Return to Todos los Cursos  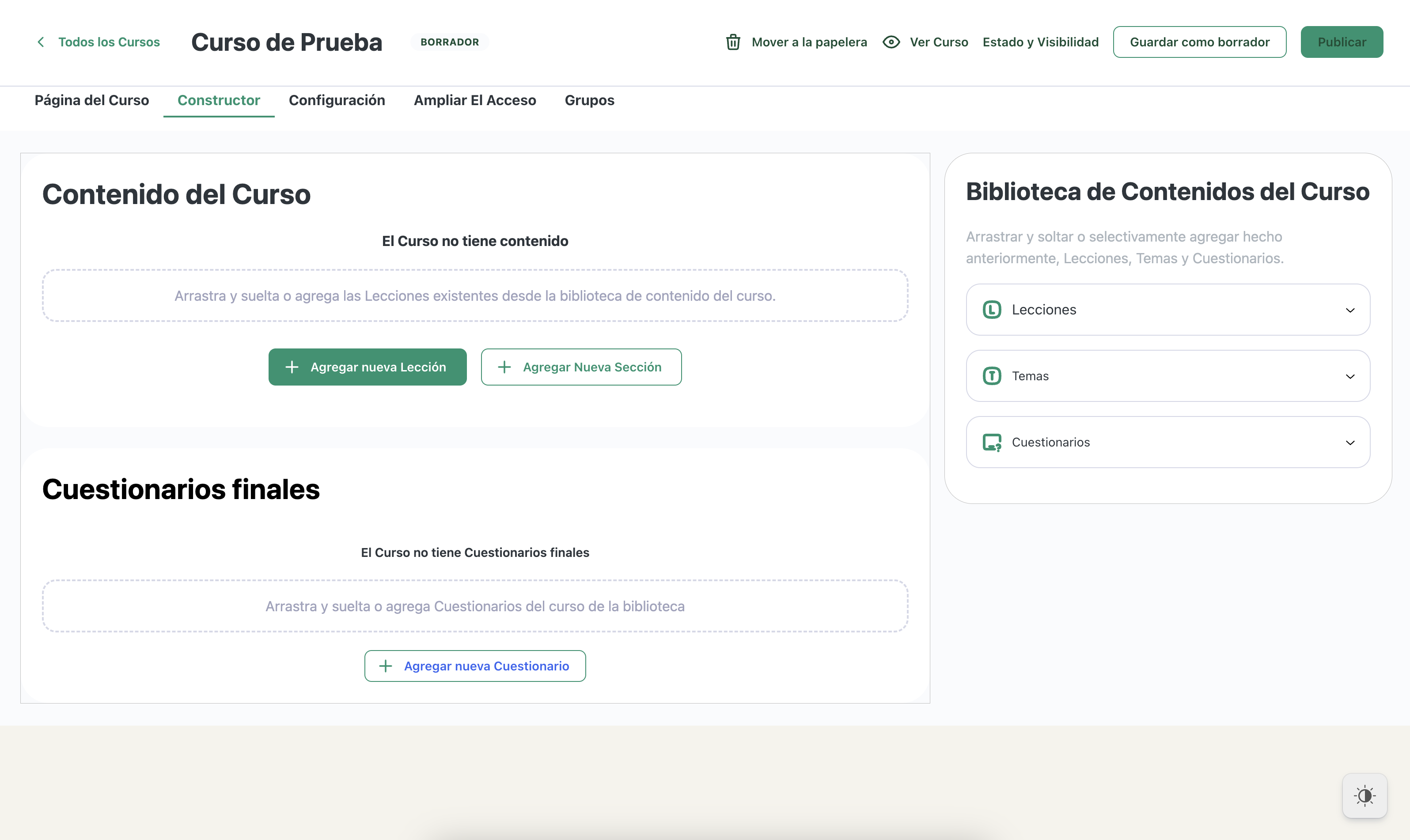click(109, 42)
